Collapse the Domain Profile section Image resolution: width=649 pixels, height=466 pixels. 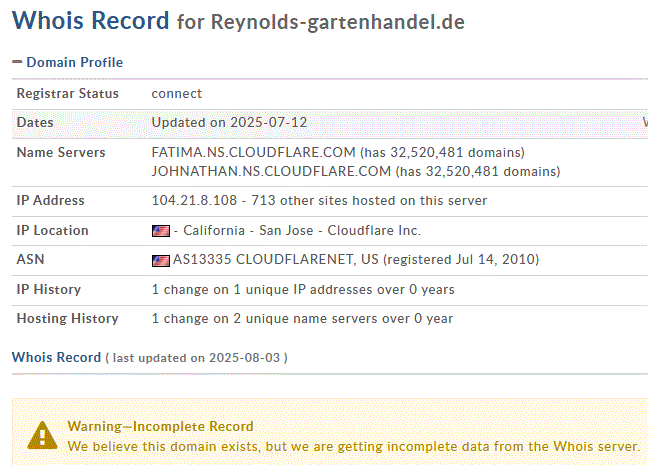(x=67, y=62)
